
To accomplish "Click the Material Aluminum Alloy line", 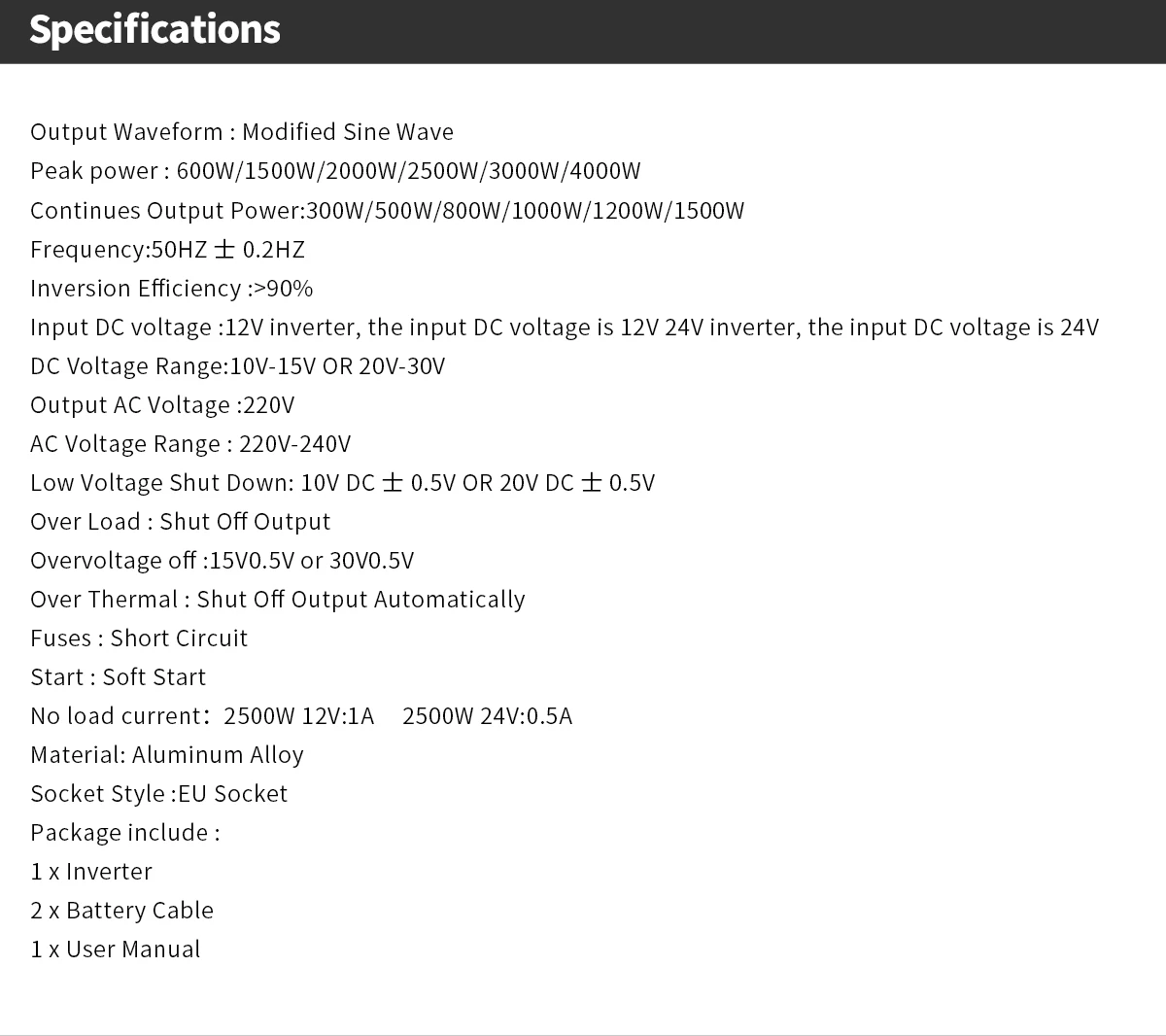I will tap(166, 754).
